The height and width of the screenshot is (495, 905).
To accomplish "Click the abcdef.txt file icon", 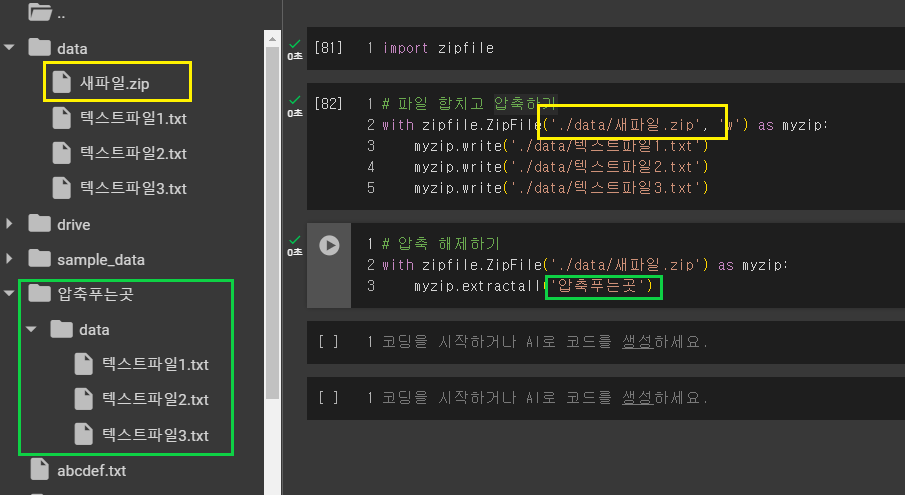I will 39,469.
